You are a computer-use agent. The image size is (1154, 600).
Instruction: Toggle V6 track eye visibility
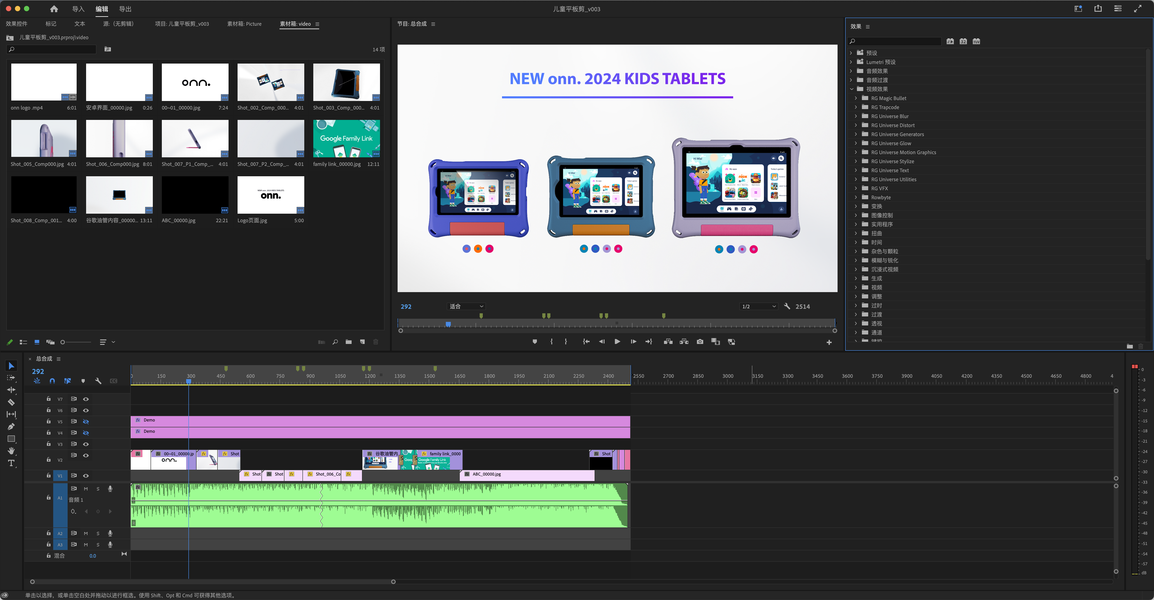click(85, 410)
